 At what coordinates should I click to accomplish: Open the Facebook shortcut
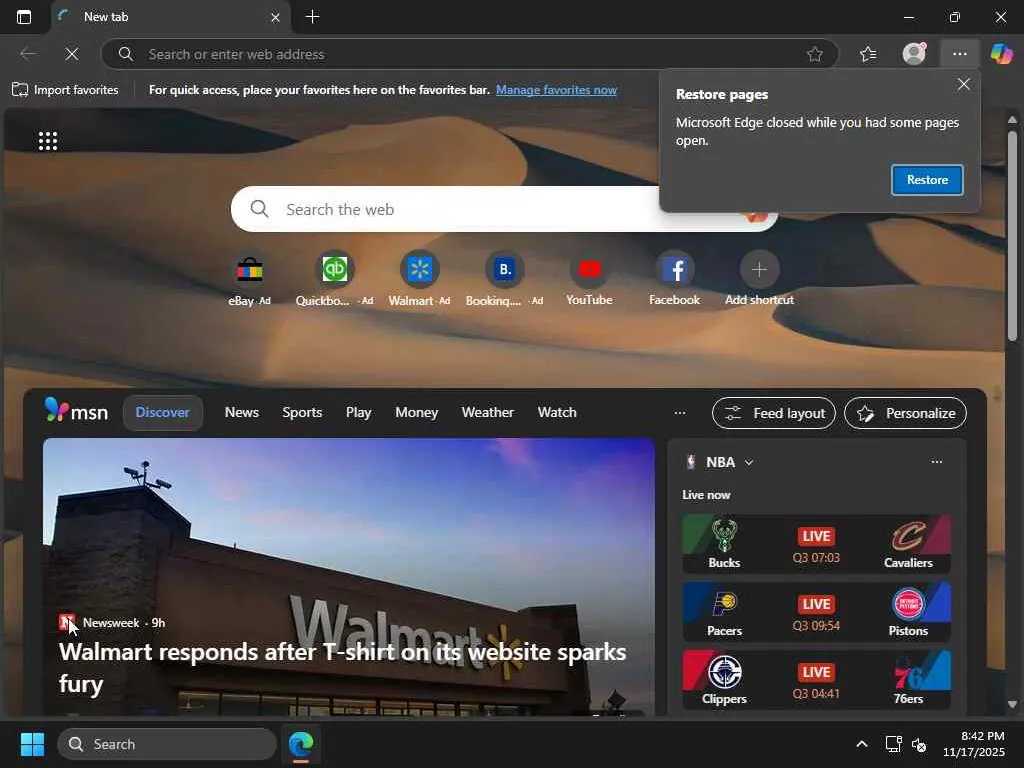[674, 278]
